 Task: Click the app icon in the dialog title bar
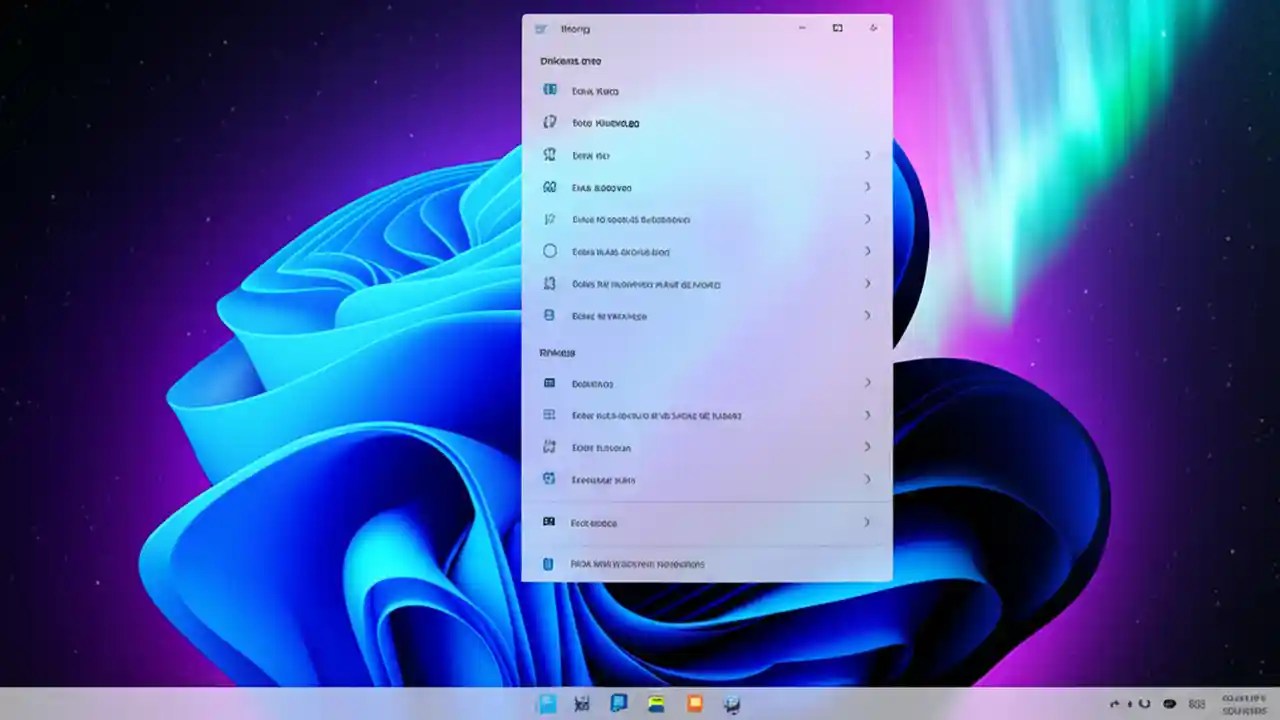(543, 28)
